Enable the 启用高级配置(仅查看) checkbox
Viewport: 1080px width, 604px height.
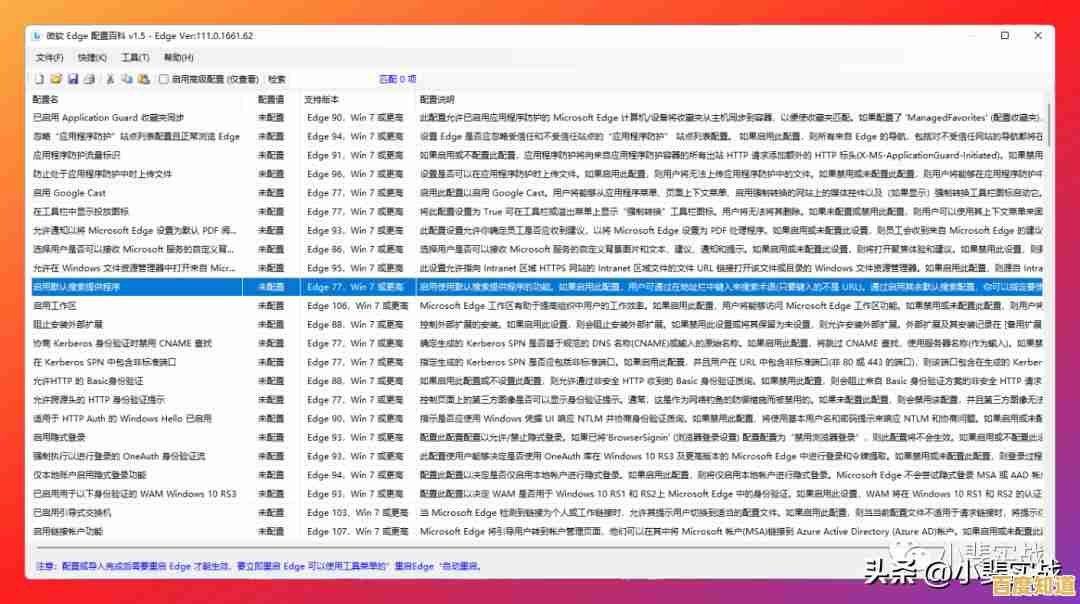click(164, 79)
